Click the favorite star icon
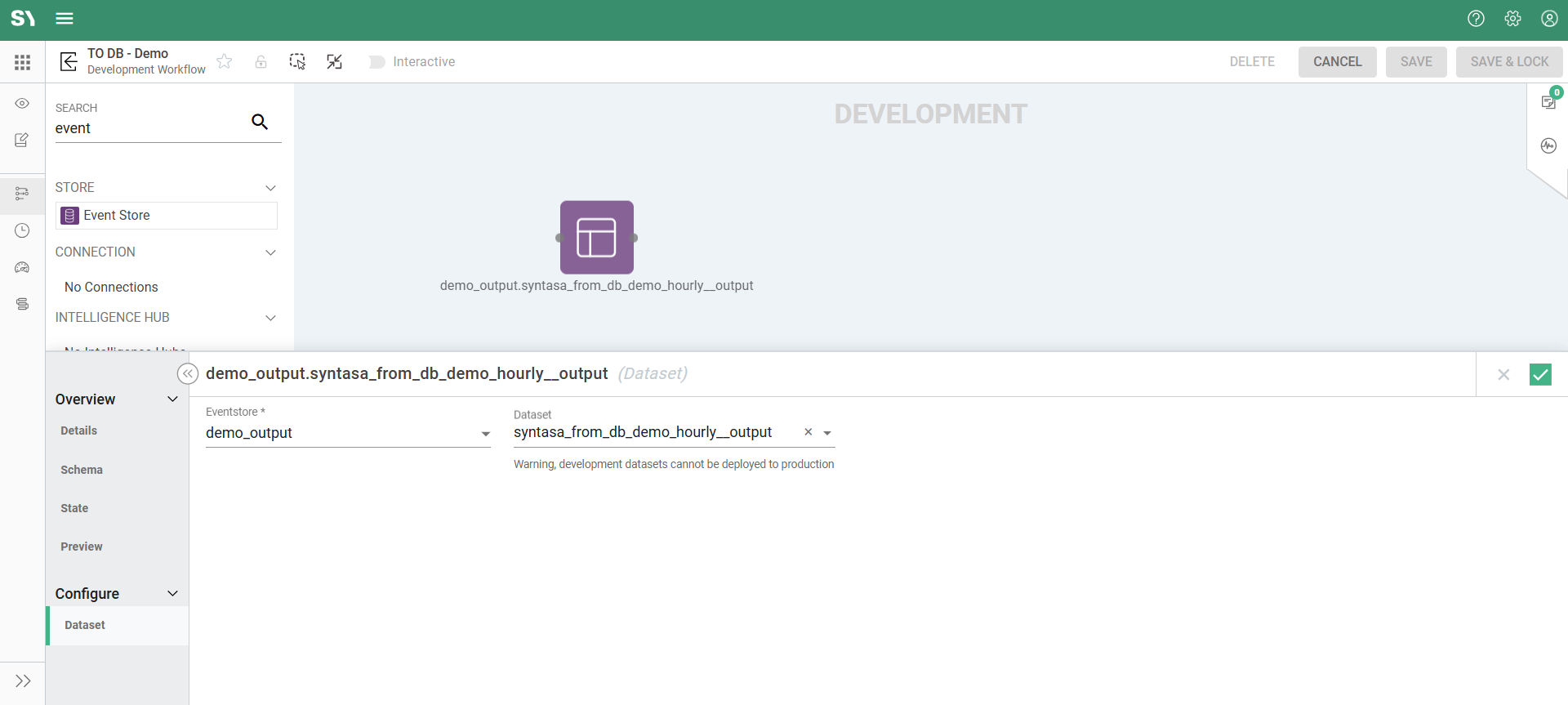Image resolution: width=1568 pixels, height=705 pixels. click(225, 62)
